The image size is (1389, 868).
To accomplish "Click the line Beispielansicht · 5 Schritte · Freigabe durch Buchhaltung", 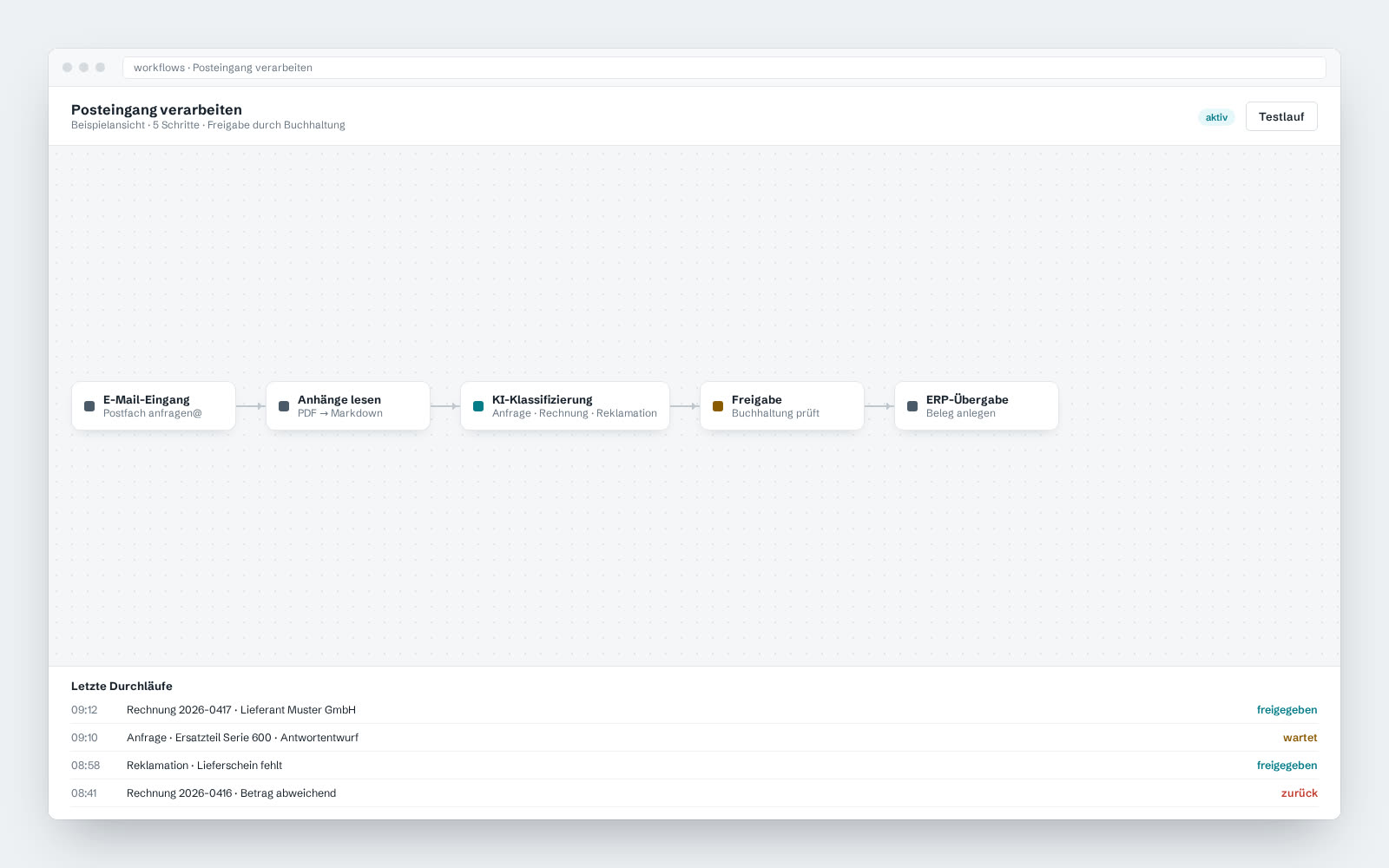I will click(x=208, y=125).
